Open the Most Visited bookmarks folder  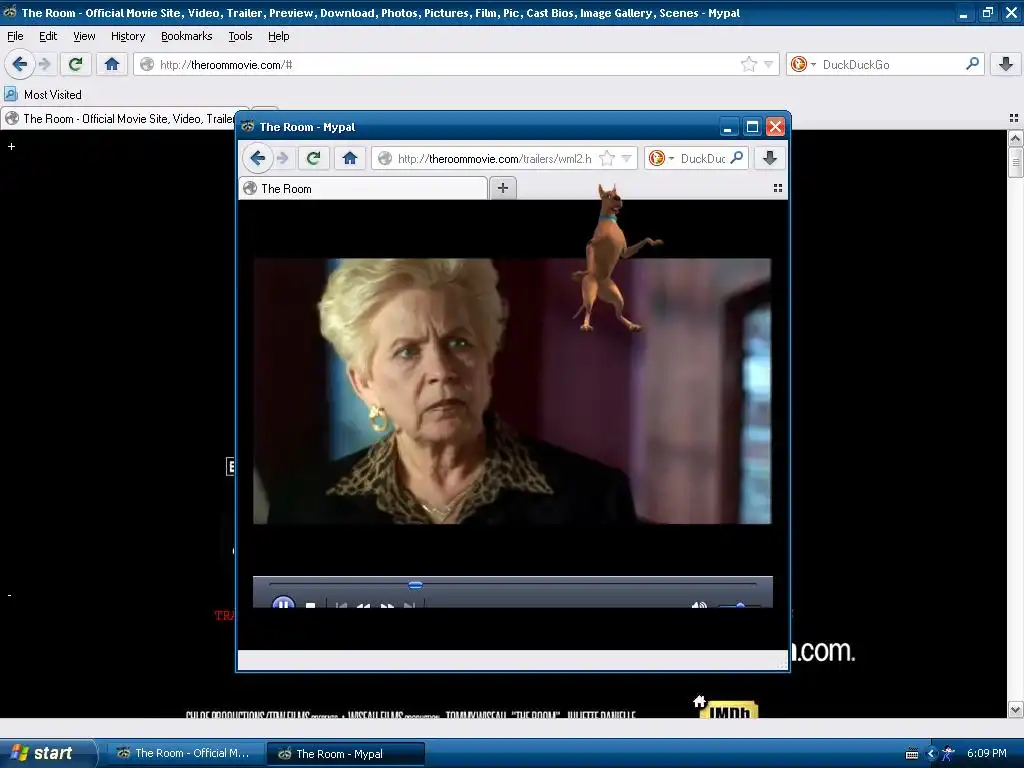(43, 95)
